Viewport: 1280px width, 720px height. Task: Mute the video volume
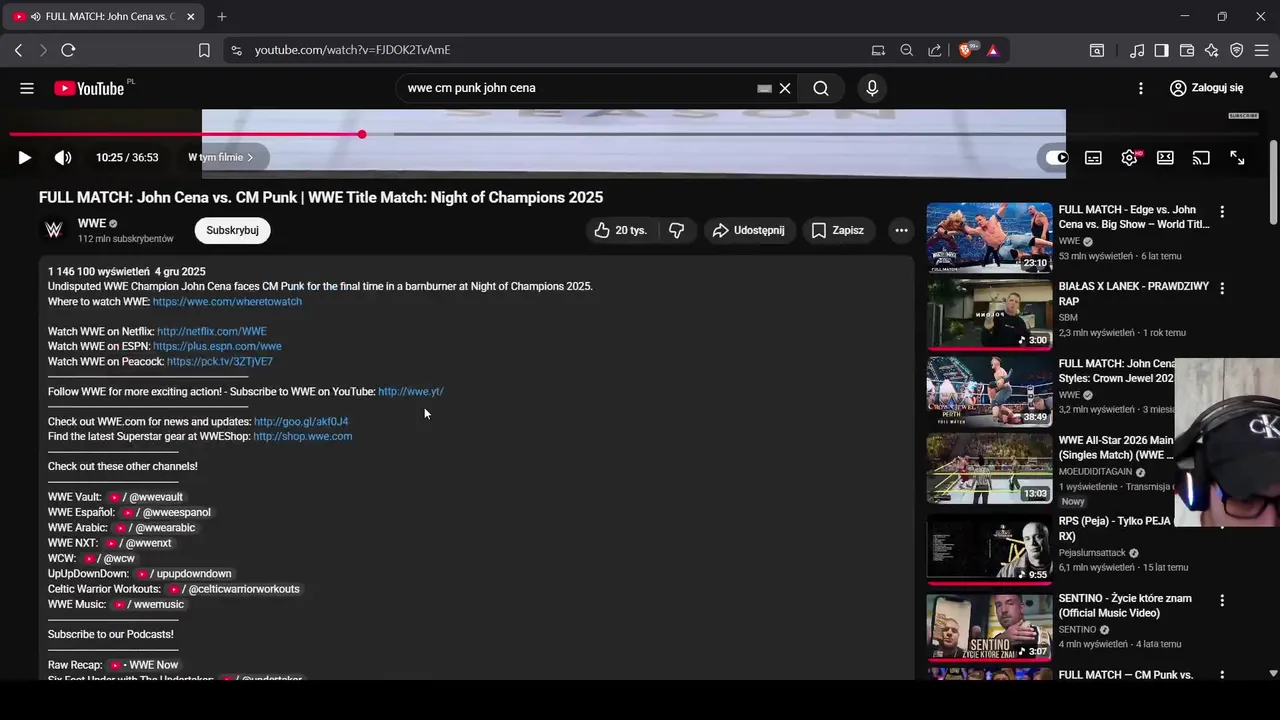point(63,157)
